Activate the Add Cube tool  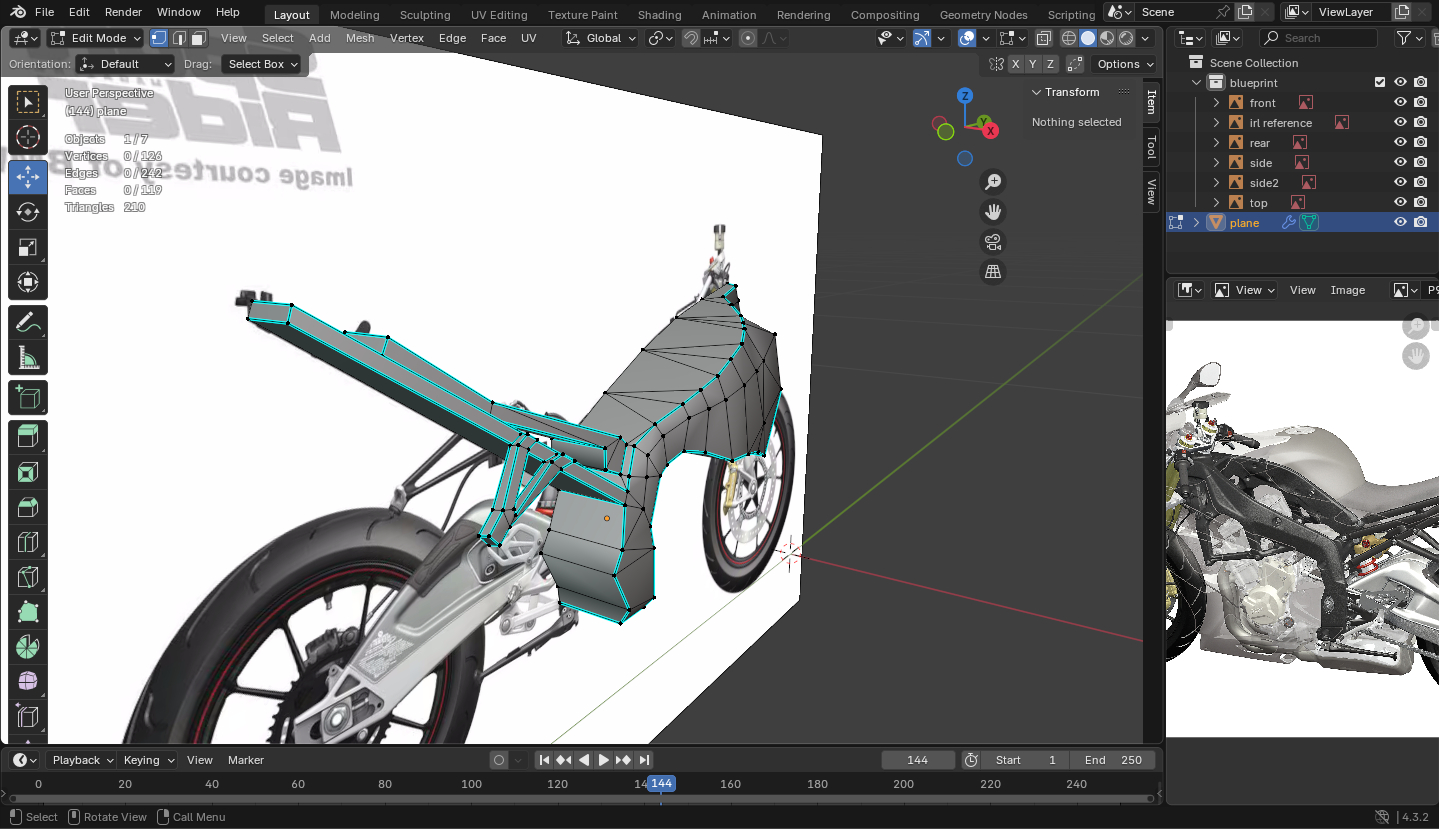pos(28,398)
